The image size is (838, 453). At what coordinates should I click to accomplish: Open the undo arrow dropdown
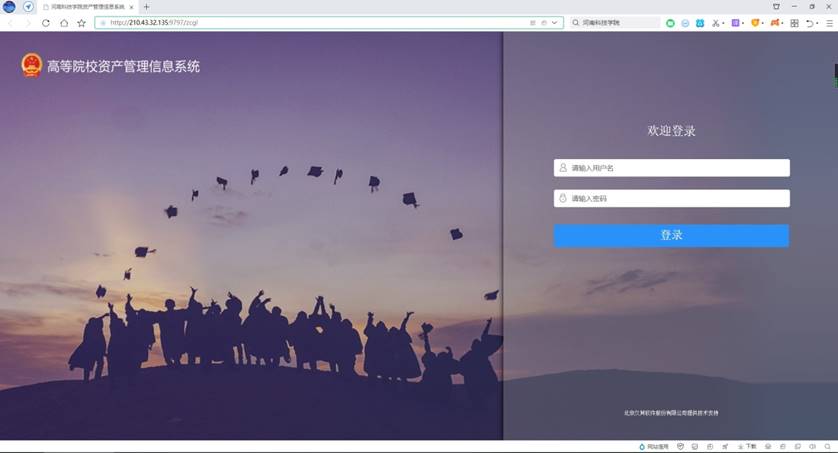(x=817, y=24)
